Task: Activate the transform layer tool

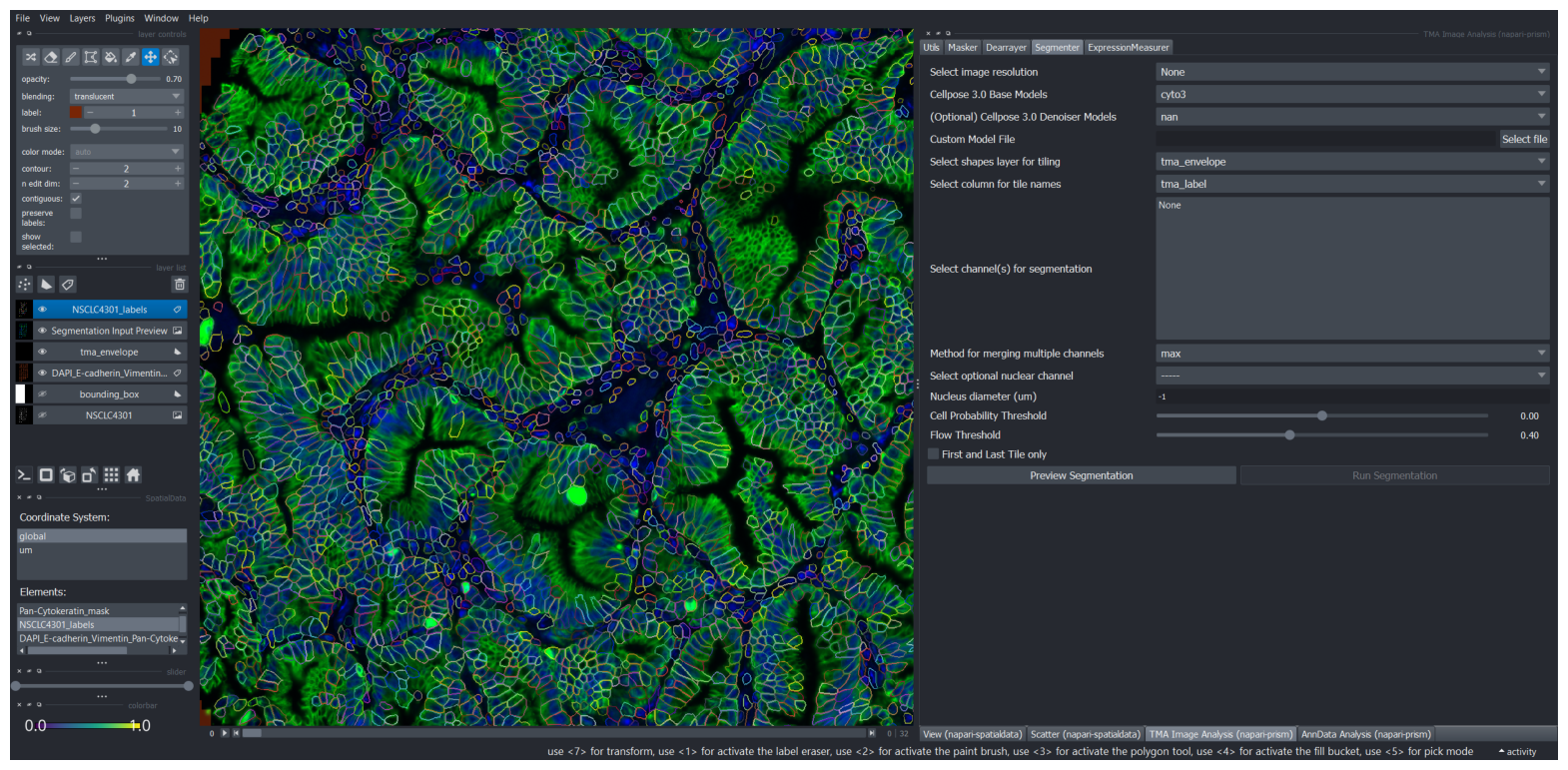Action: (171, 57)
